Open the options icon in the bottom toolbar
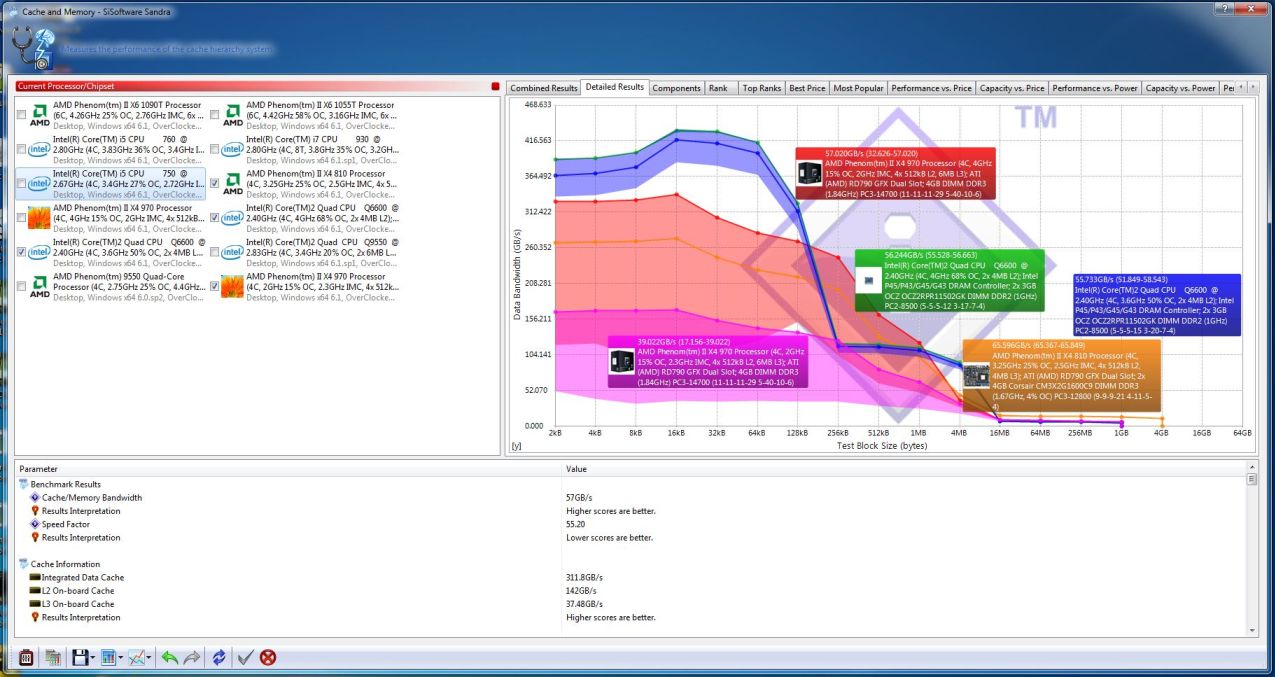The height and width of the screenshot is (677, 1275). coord(27,657)
